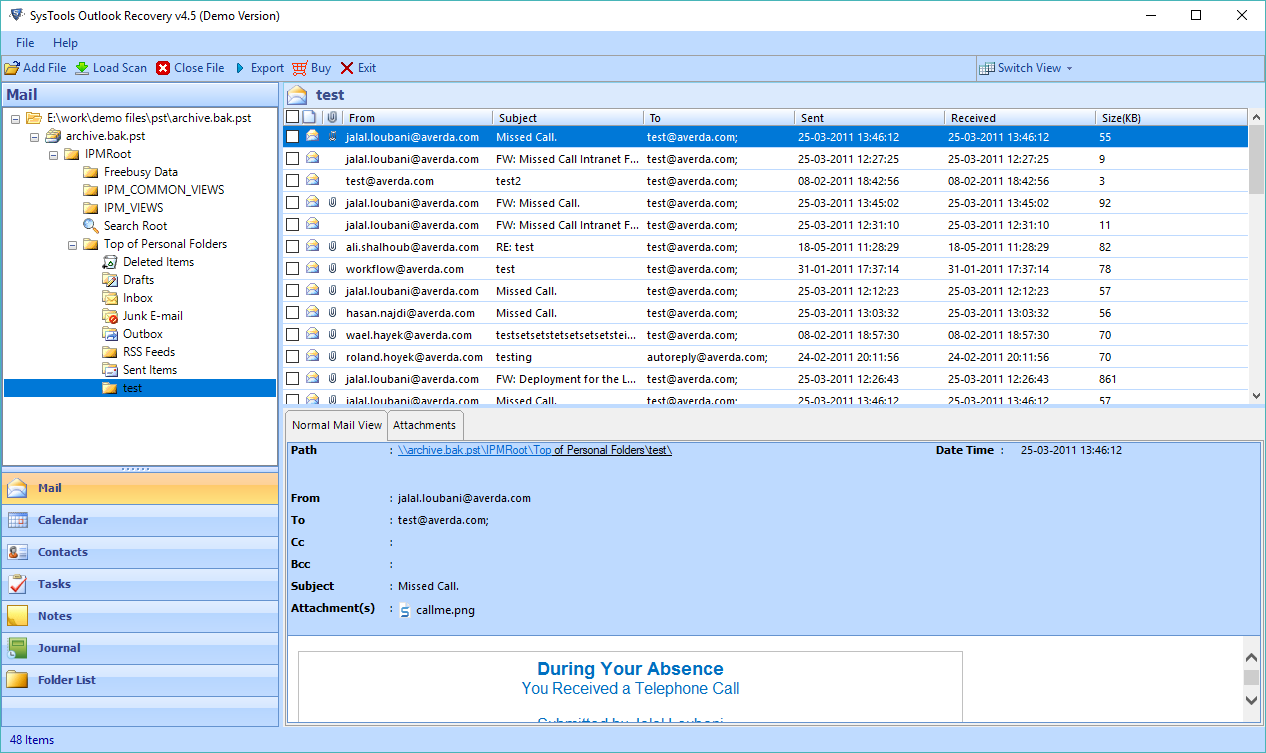Click the callme.png attachment file icon
The image size is (1266, 753).
tap(405, 610)
